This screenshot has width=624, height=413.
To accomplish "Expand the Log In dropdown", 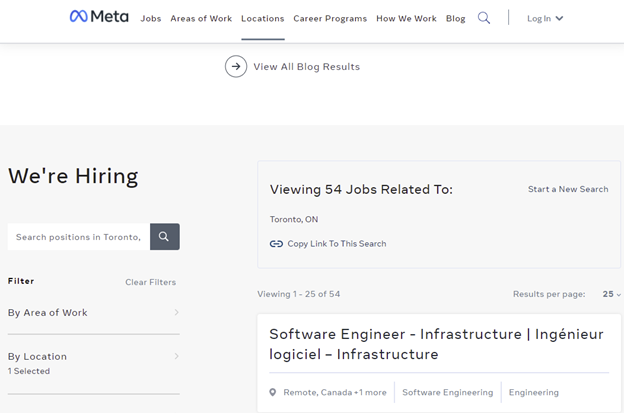I will click(x=545, y=18).
